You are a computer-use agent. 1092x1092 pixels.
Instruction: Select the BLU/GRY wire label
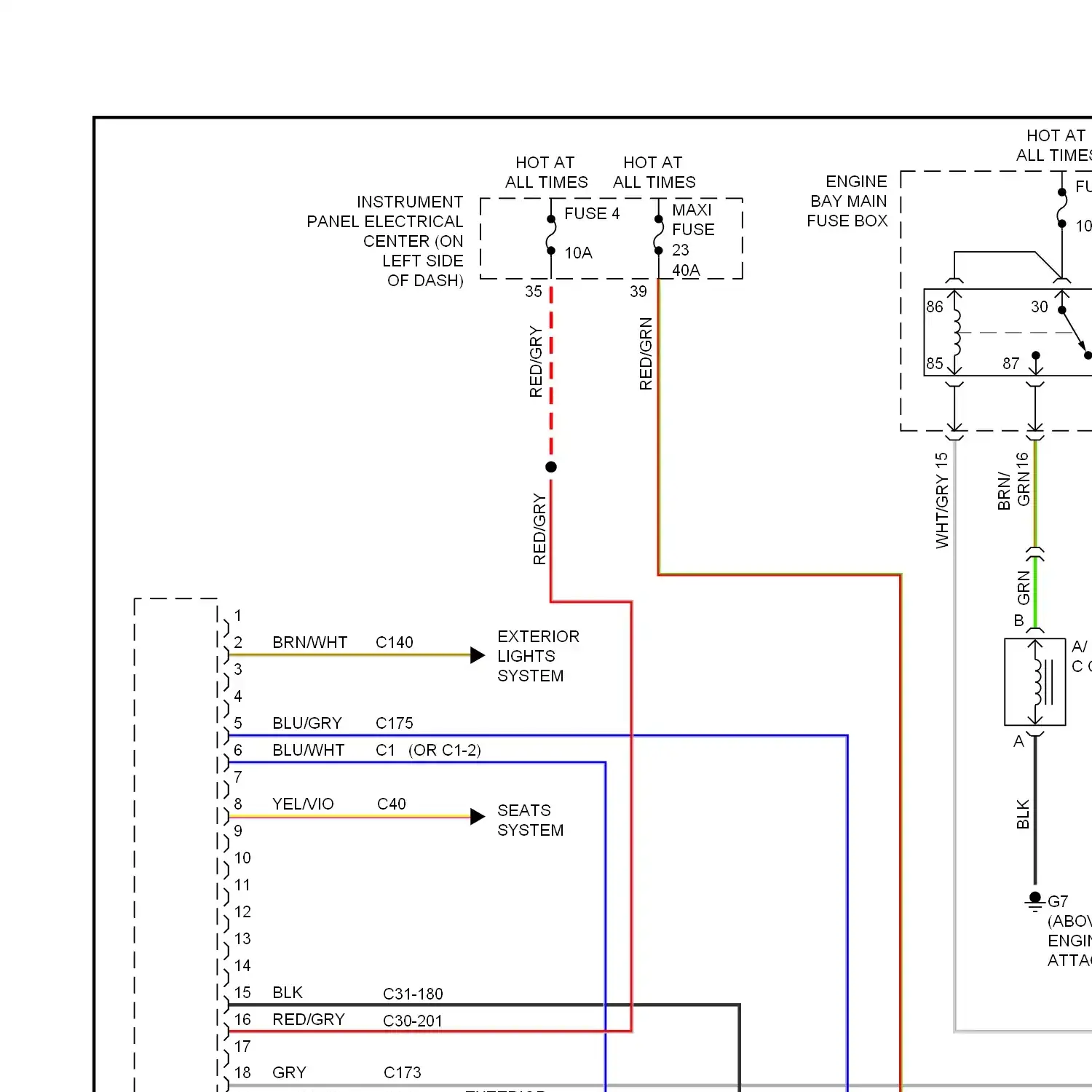tap(307, 723)
